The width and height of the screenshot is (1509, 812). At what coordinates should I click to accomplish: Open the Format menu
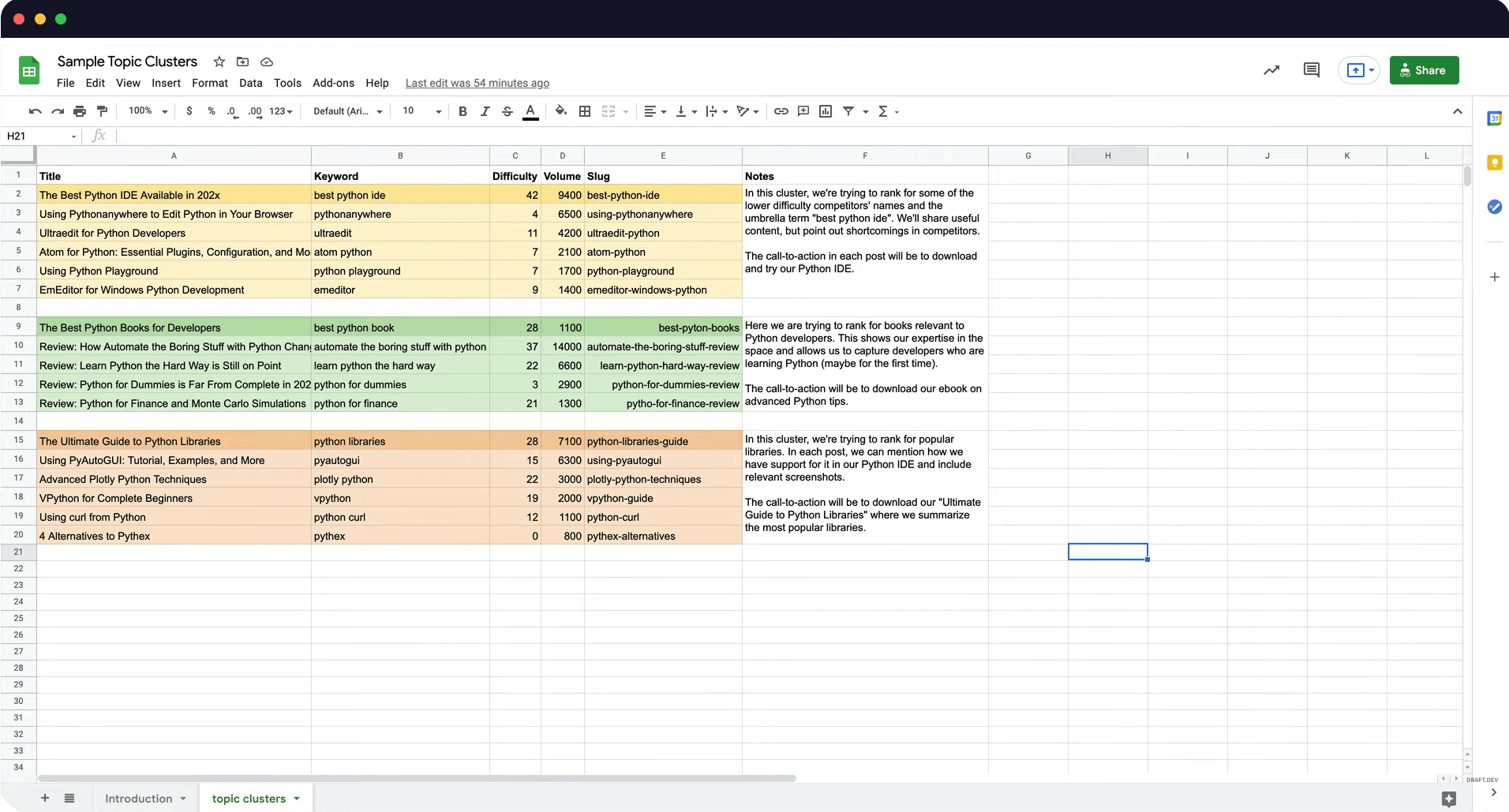pos(210,83)
